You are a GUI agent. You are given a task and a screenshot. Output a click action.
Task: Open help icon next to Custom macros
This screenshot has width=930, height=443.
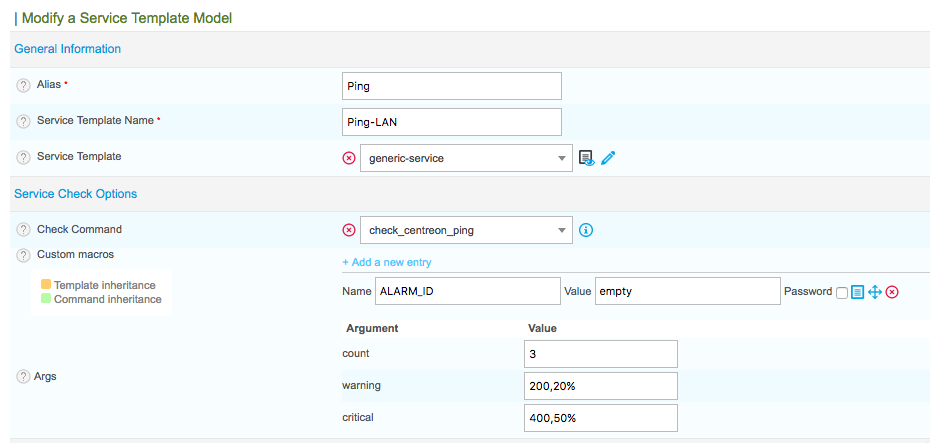point(23,256)
